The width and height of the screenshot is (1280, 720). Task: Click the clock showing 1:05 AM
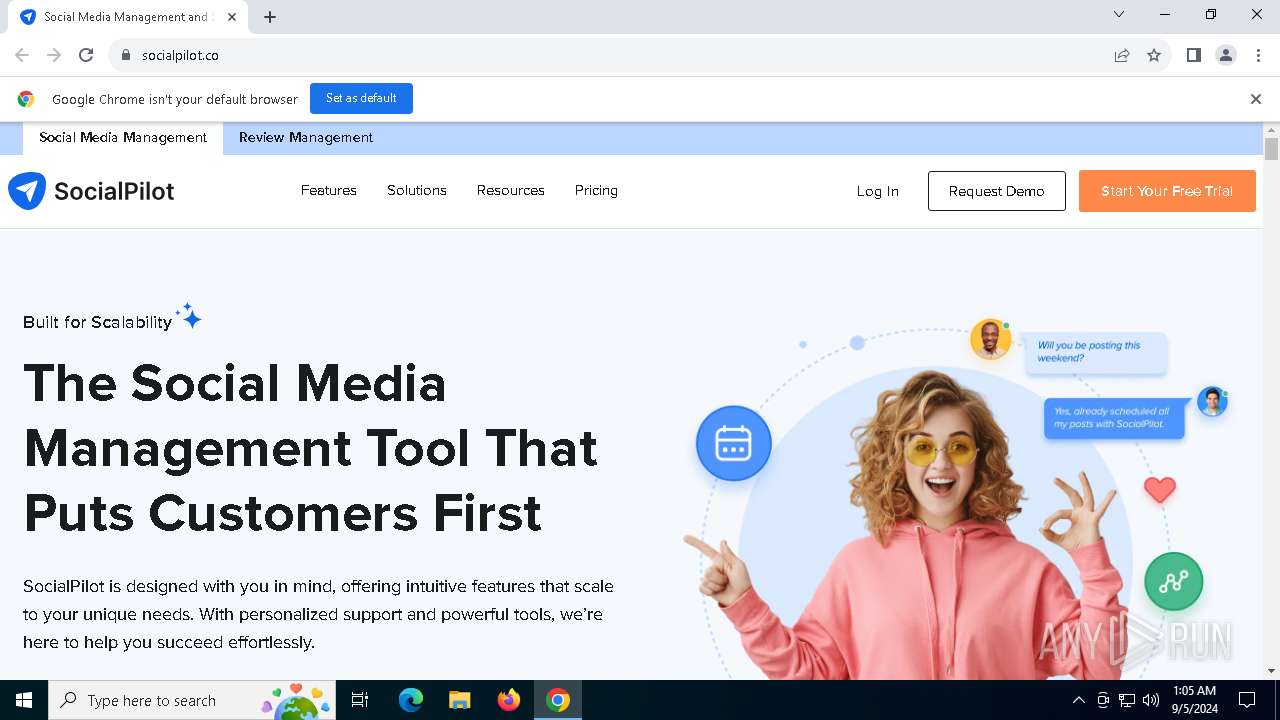[1194, 700]
